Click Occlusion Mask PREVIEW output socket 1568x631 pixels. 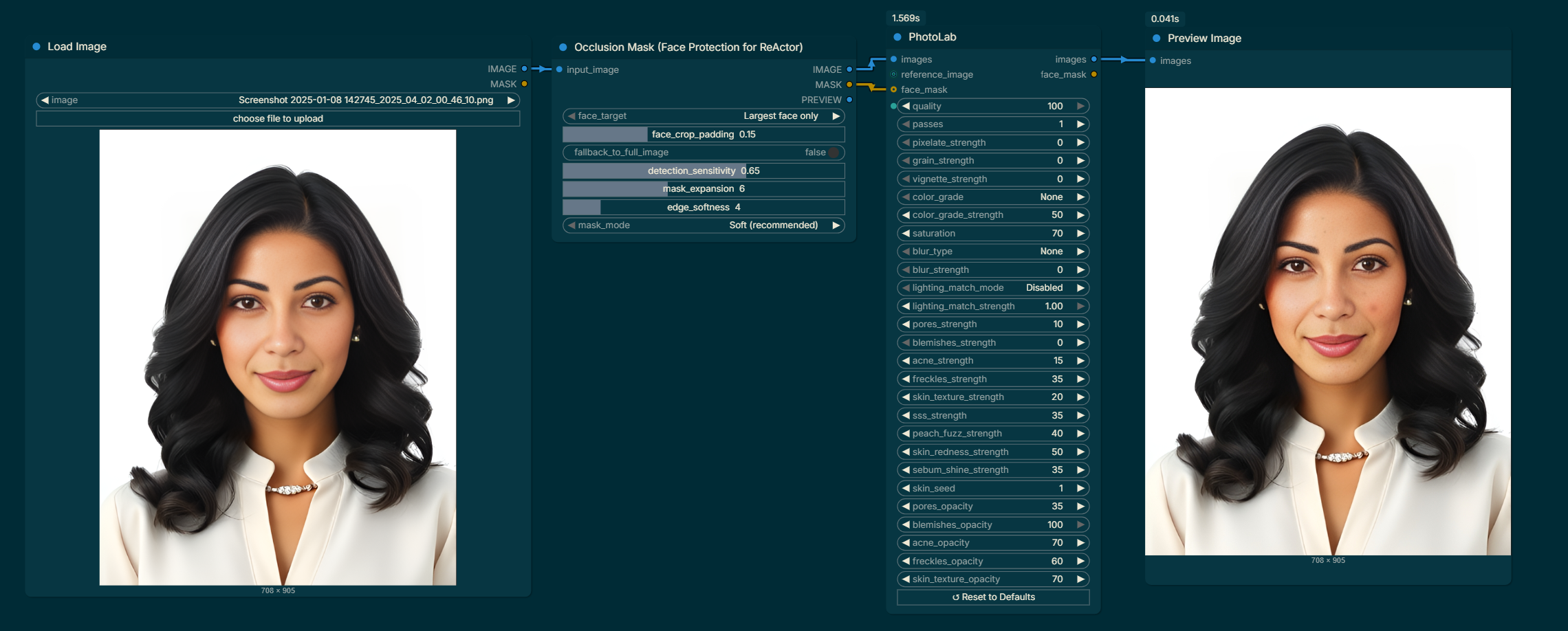(x=849, y=100)
